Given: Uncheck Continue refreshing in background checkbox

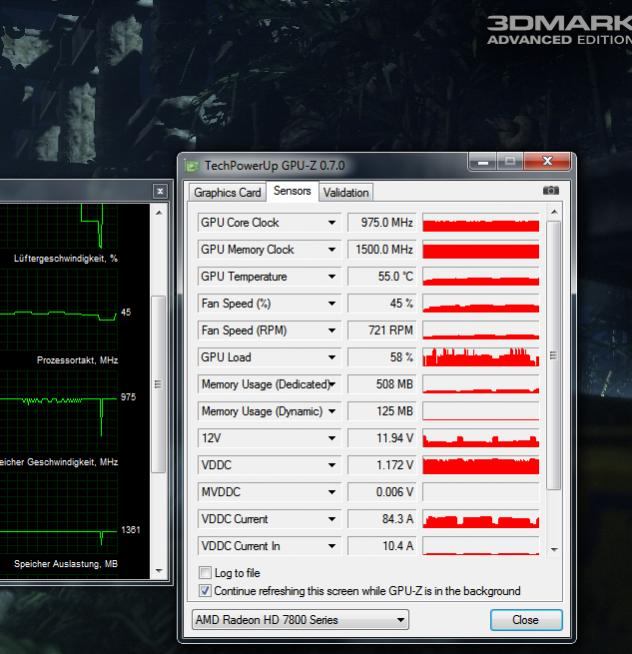Looking at the screenshot, I should pyautogui.click(x=205, y=591).
